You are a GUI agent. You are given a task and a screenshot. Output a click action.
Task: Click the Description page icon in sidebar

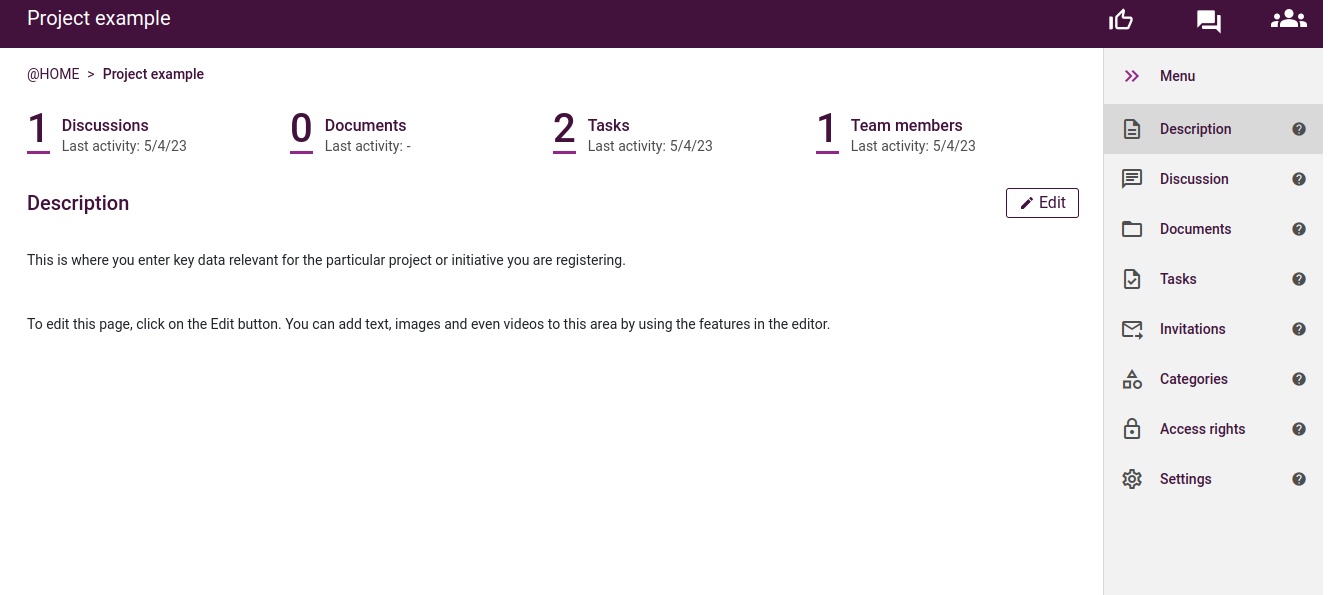pyautogui.click(x=1132, y=129)
